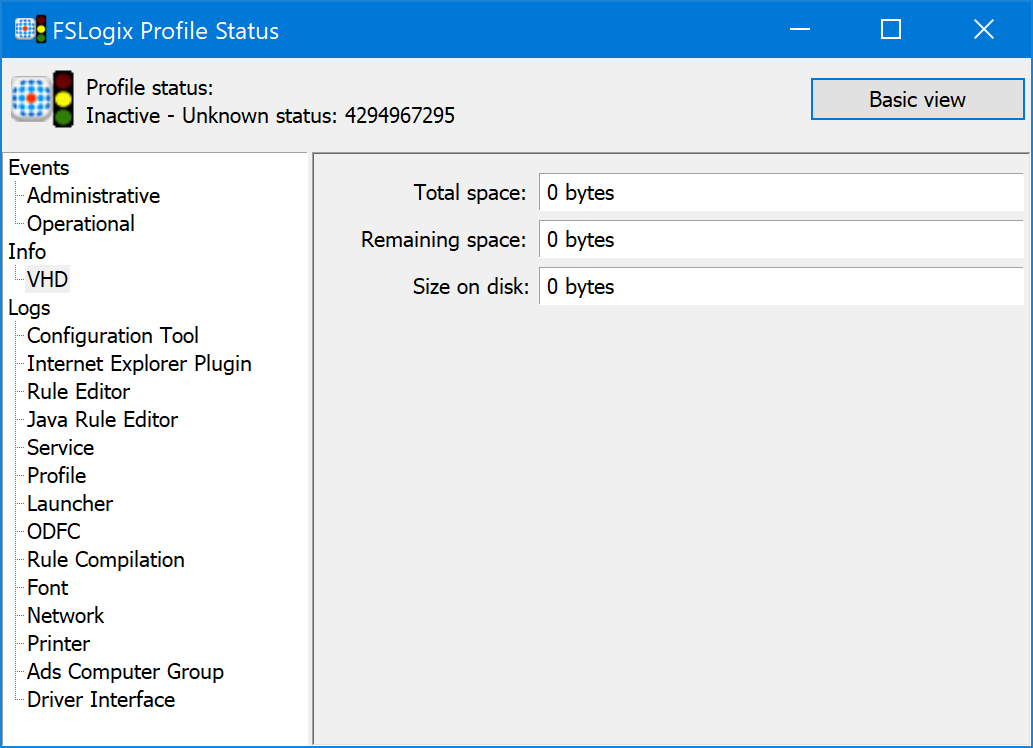Open the Profile log
1033x748 pixels.
pos(56,475)
